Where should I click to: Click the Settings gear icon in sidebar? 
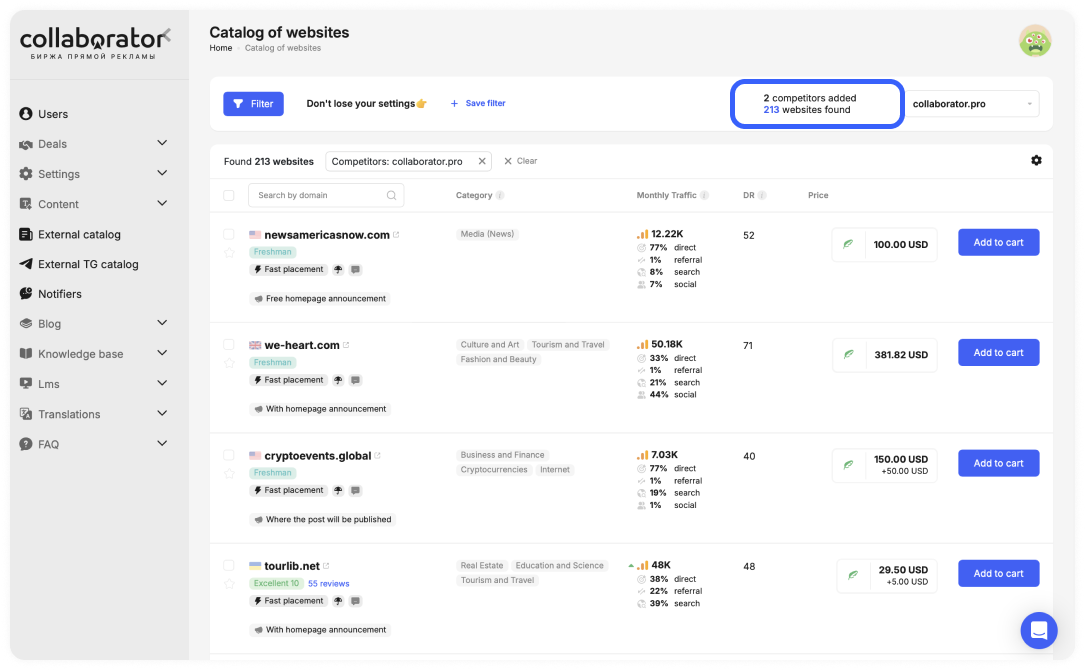tap(26, 174)
